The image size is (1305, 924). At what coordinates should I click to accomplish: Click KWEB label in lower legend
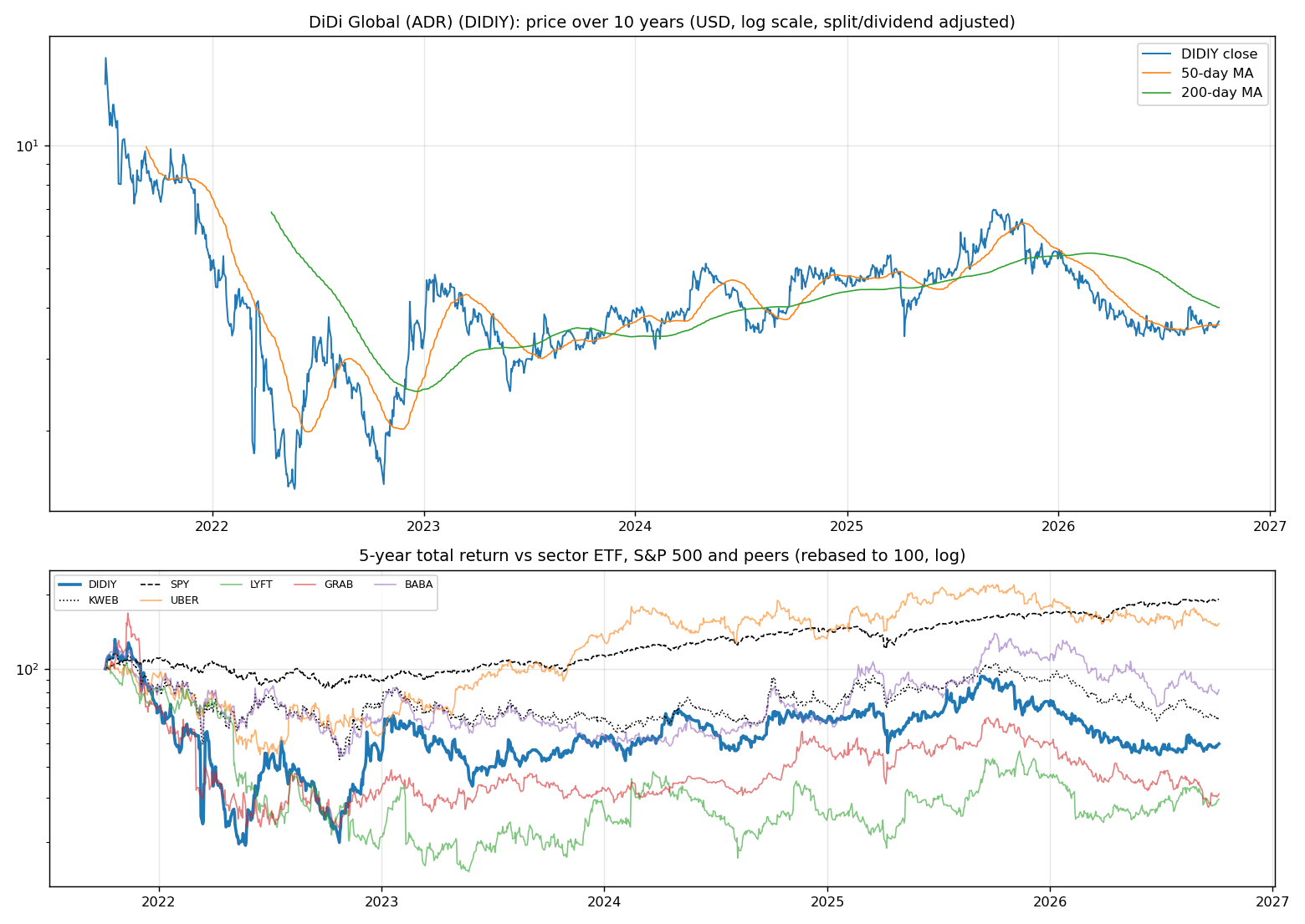point(104,600)
